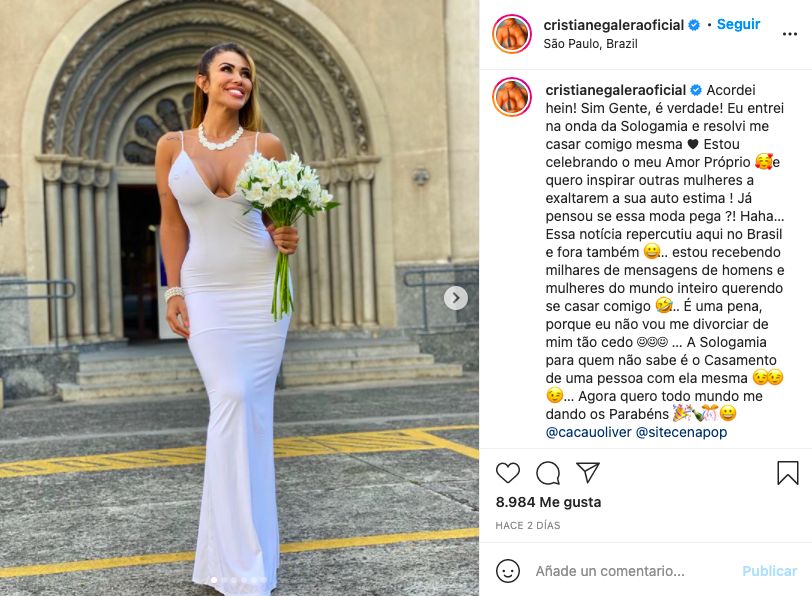
Task: Click the Seguir follow button
Action: 738,24
